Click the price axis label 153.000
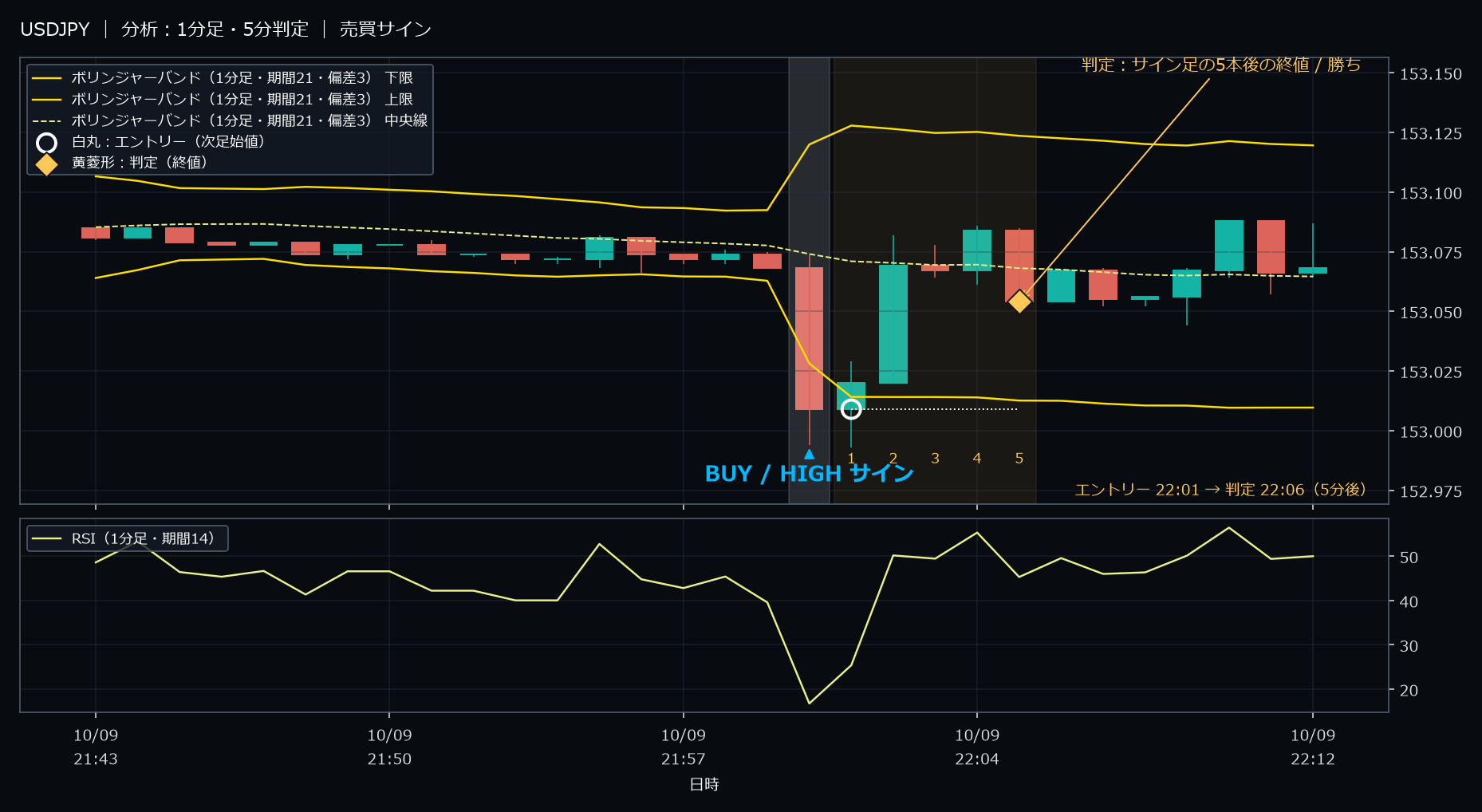Screen dimensions: 1482x812 1431,432
